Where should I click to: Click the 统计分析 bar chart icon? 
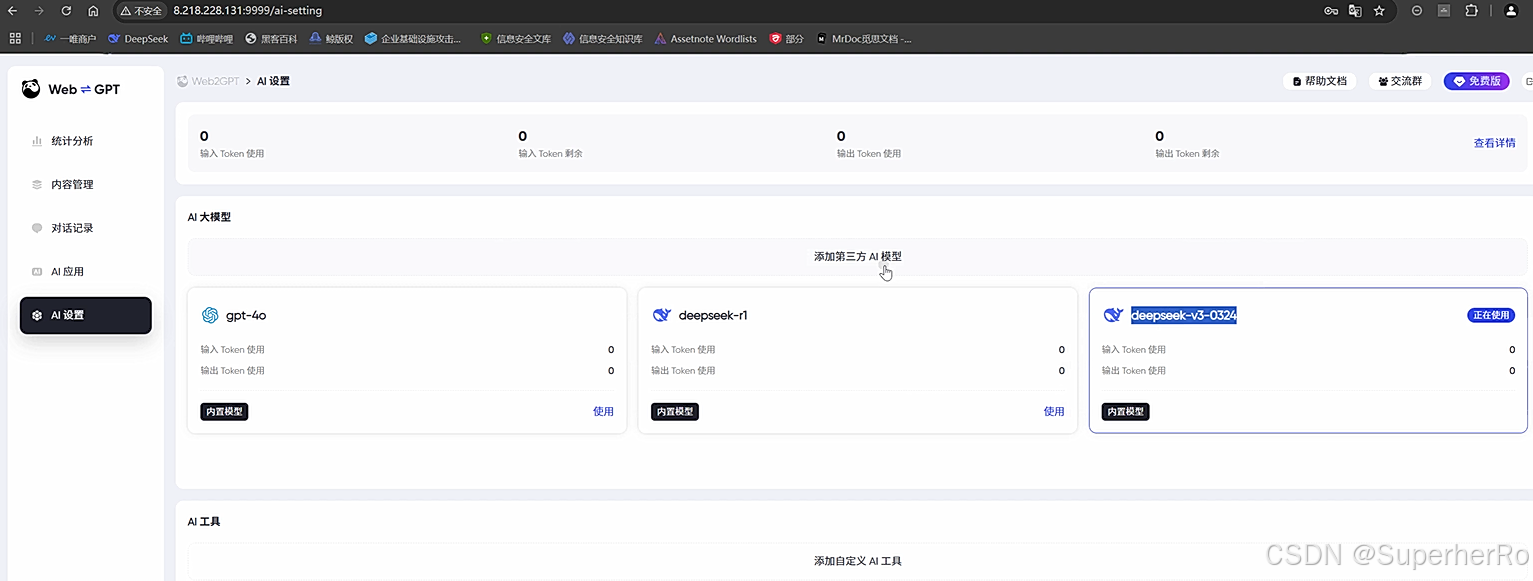37,141
